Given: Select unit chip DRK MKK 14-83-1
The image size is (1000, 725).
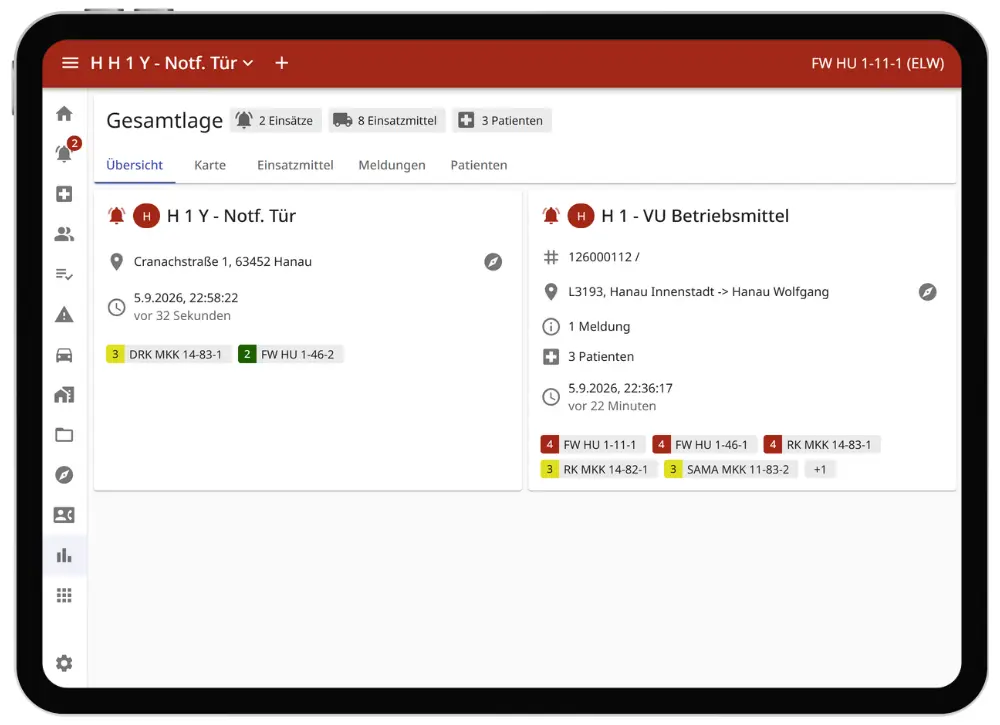Looking at the screenshot, I should 167,355.
